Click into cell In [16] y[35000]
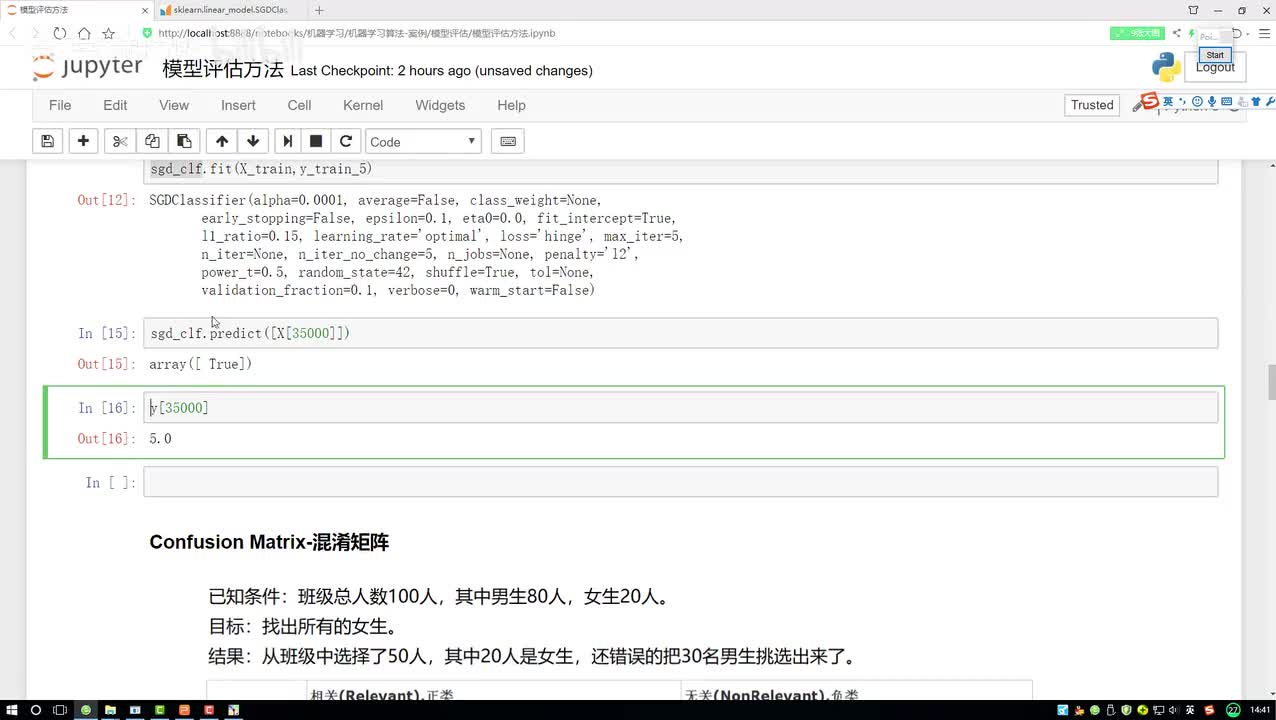Image resolution: width=1276 pixels, height=720 pixels. (680, 407)
